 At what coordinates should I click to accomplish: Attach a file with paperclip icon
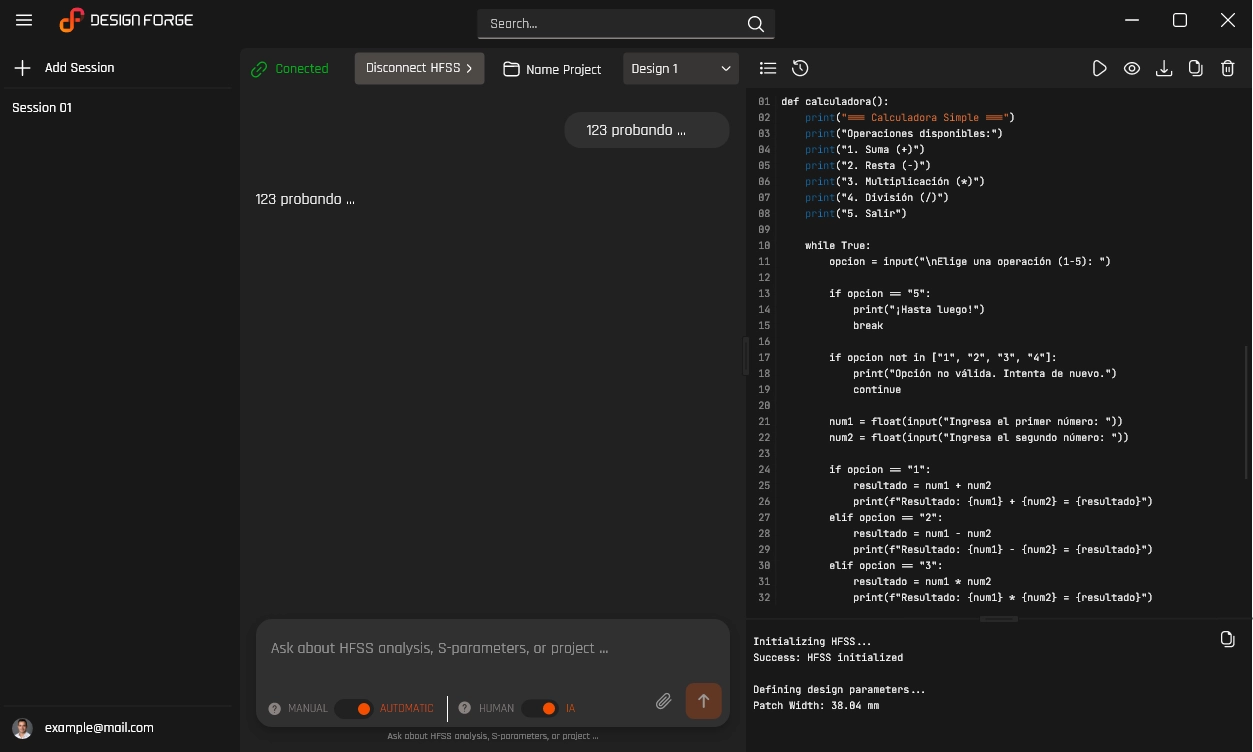tap(663, 701)
